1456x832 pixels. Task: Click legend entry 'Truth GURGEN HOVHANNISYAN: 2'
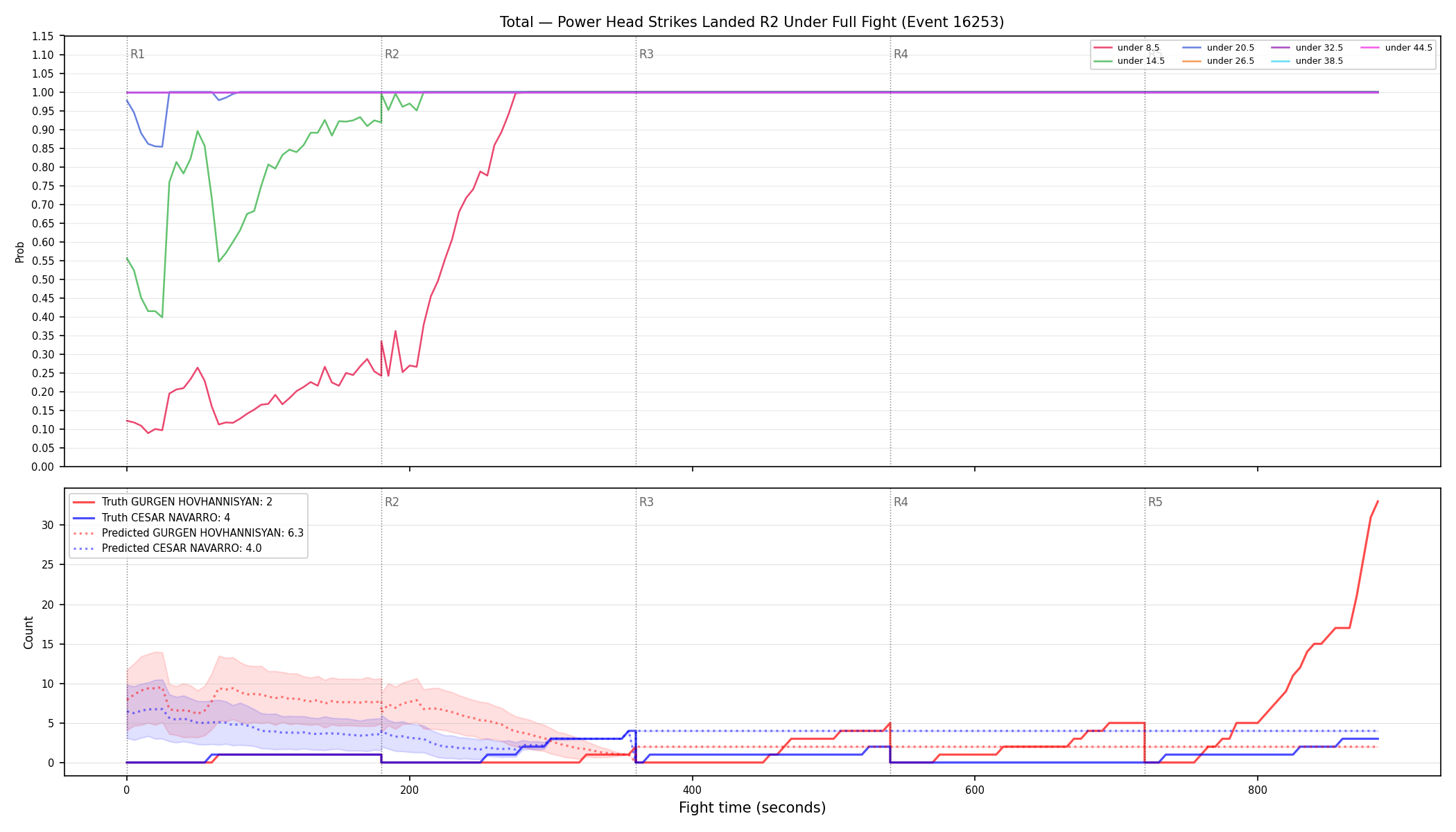click(x=187, y=502)
